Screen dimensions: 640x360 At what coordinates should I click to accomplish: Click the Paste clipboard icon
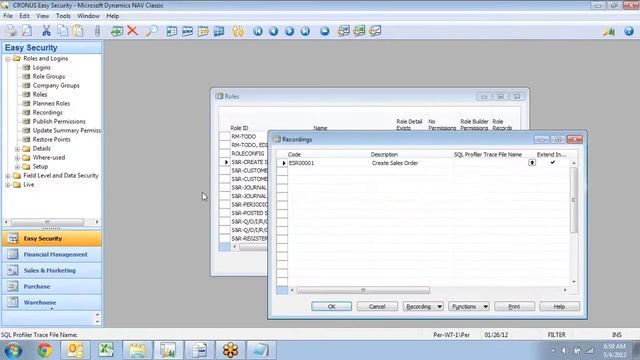pos(78,31)
